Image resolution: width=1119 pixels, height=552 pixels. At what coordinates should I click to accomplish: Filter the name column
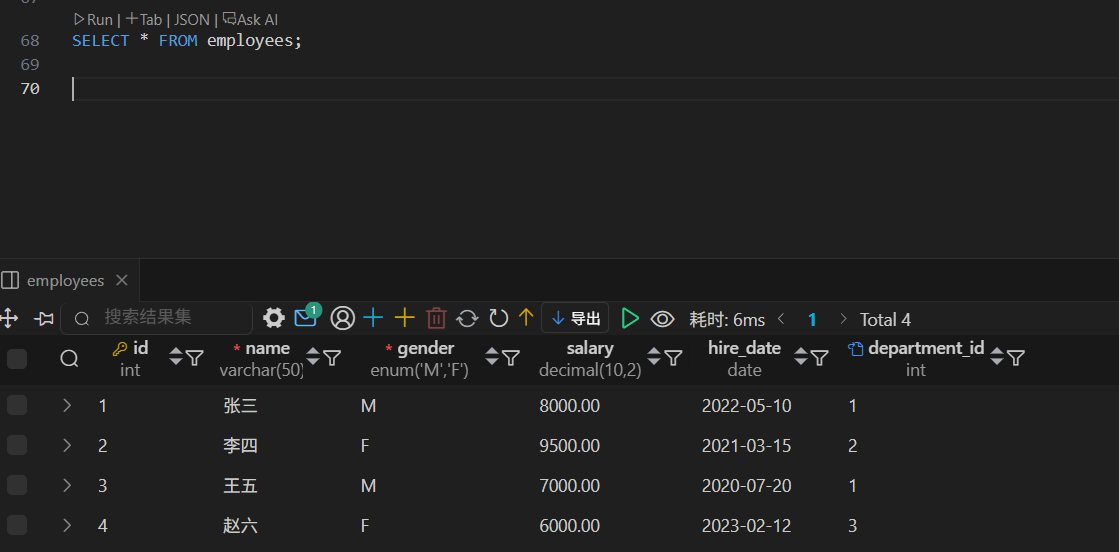(x=332, y=358)
